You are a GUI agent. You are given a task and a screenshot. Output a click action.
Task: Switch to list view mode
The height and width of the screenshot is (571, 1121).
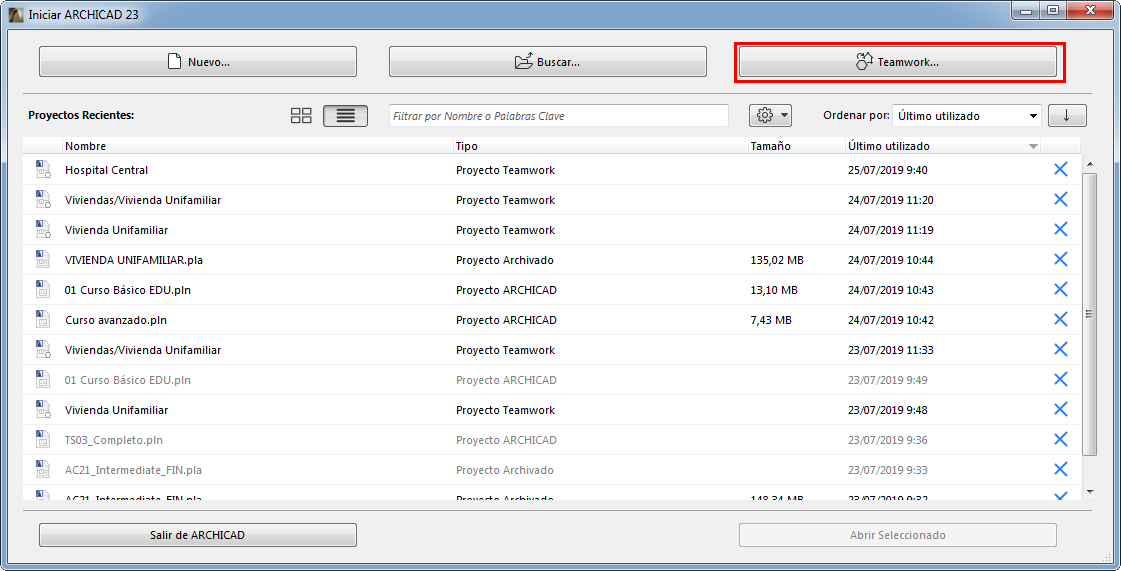(345, 116)
